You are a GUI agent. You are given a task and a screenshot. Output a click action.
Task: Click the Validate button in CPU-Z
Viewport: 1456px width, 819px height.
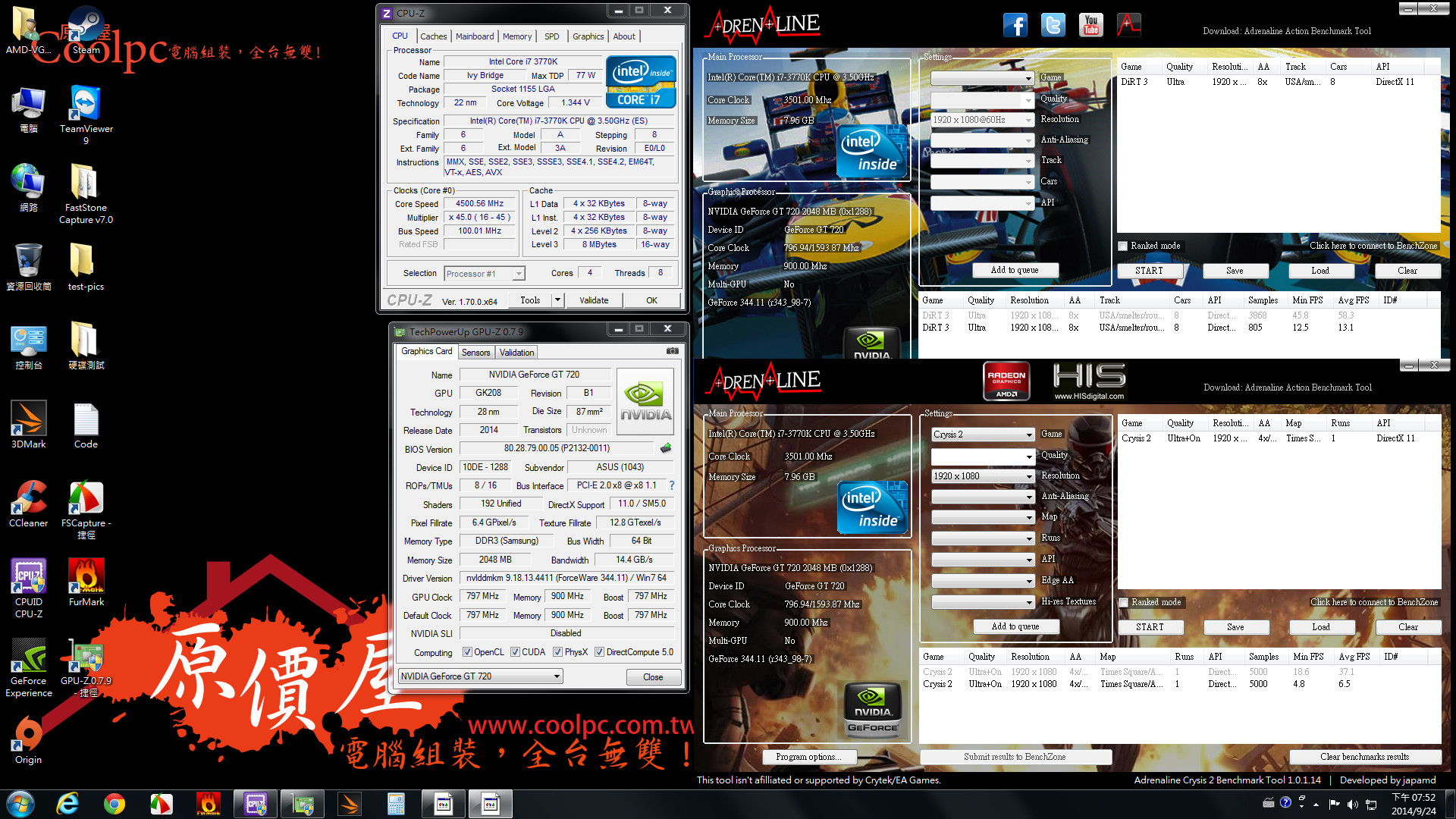click(x=594, y=300)
